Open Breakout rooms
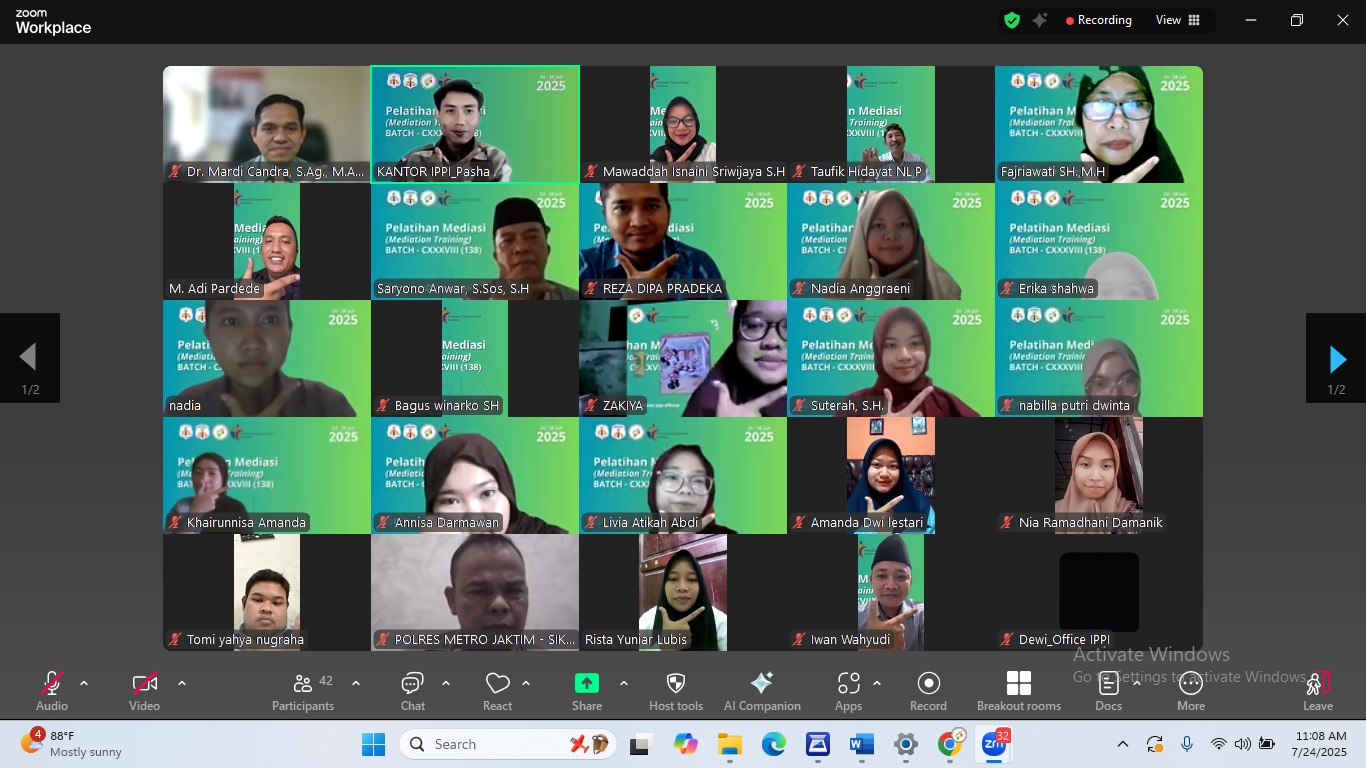Screen dimensions: 1366x768 tap(1018, 690)
